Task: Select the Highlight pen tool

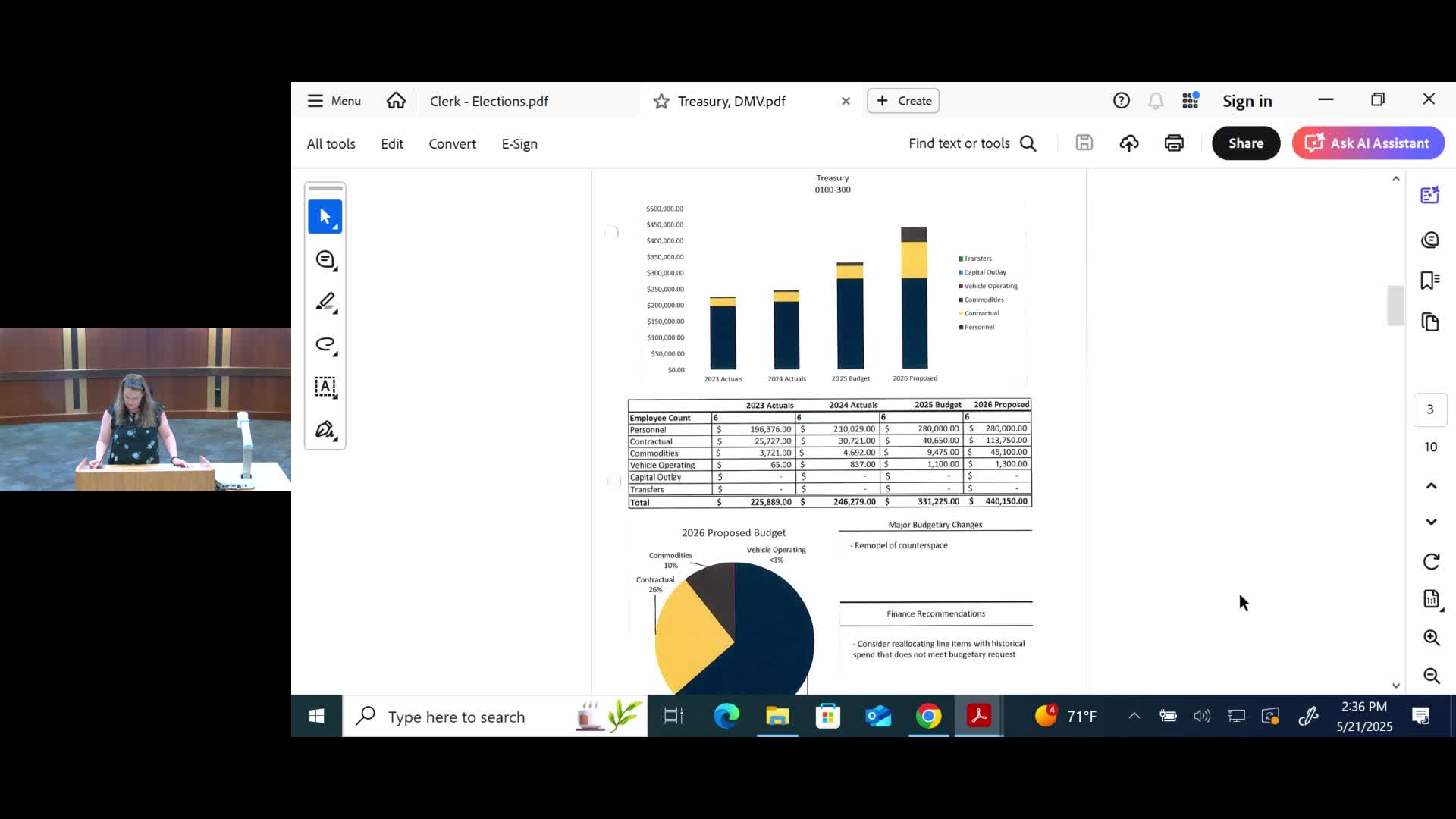Action: pyautogui.click(x=325, y=302)
